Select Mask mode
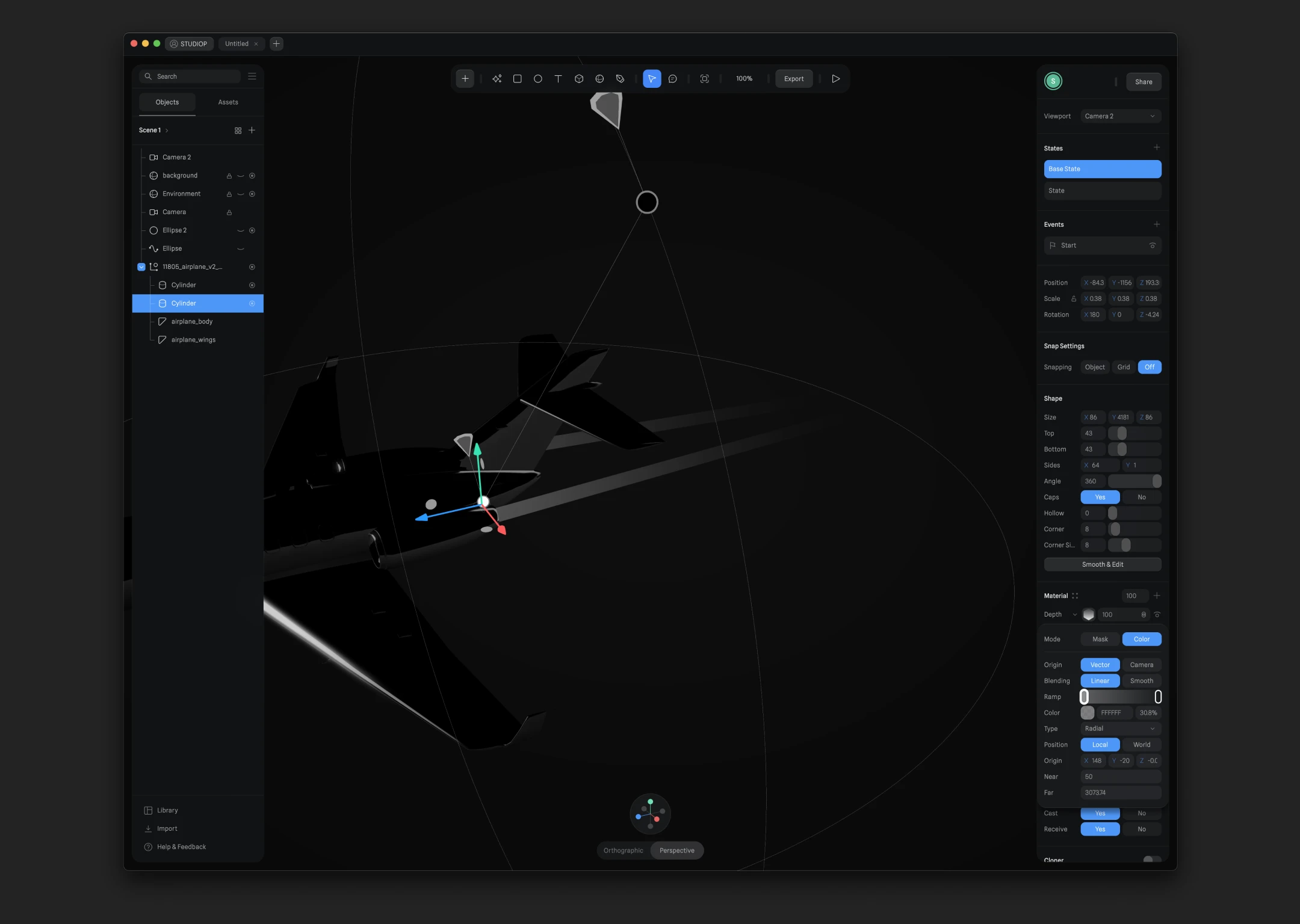Screen dimensions: 1300x924 tap(1100, 639)
